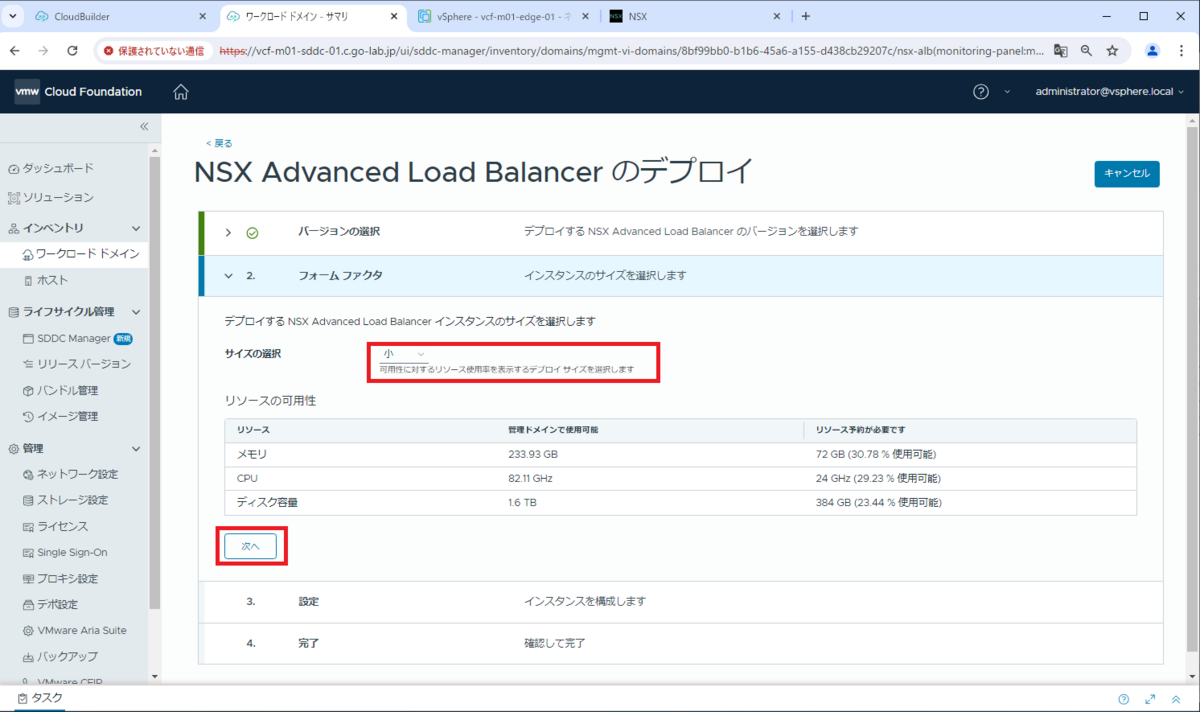
Task: Open step 4 完了 row
Action: pos(681,643)
